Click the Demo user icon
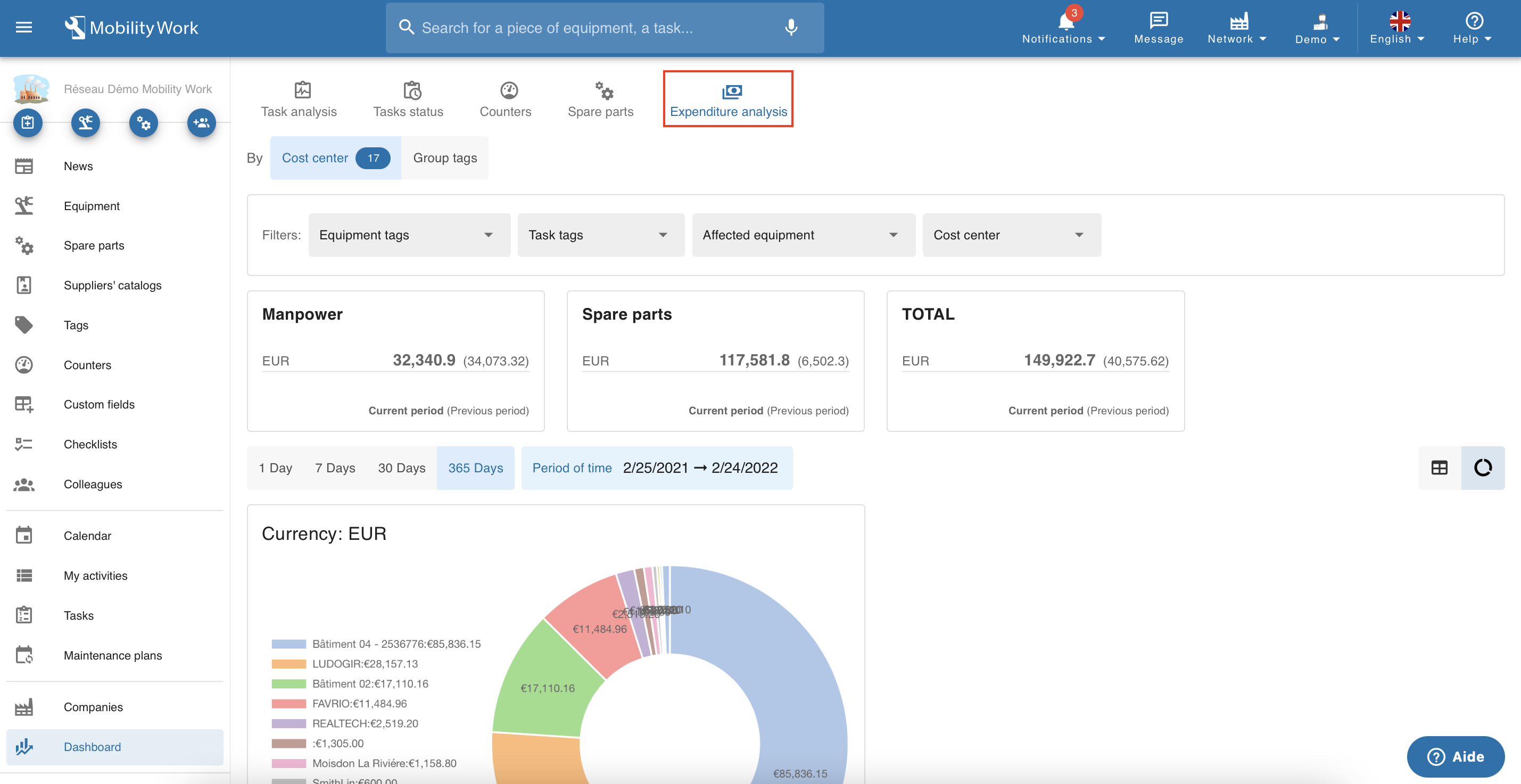1521x784 pixels. point(1320,21)
